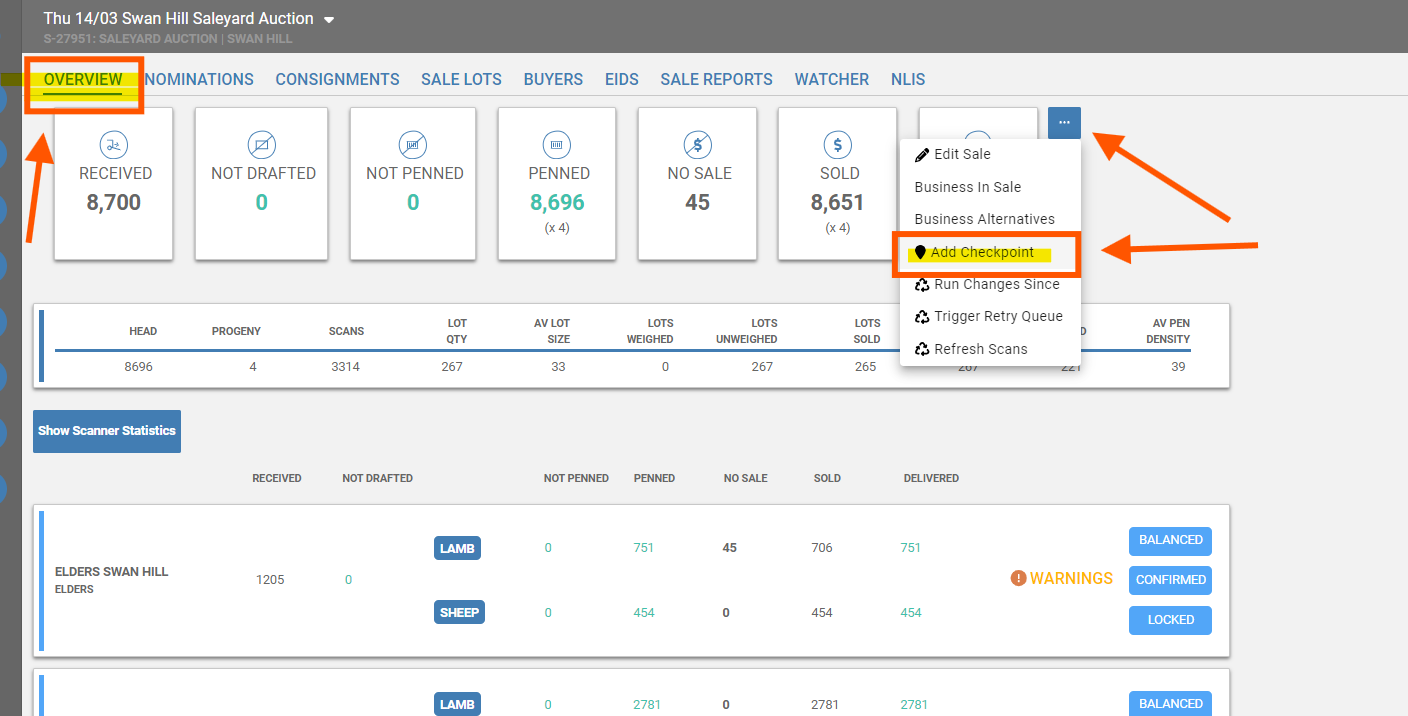Click the three-dot more options button
This screenshot has width=1408, height=716.
tap(1064, 122)
